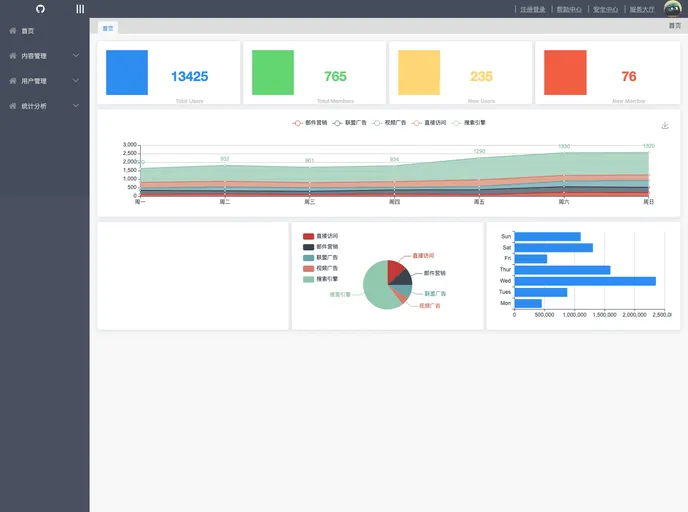Click the Fri bar in bar chart

click(x=530, y=258)
